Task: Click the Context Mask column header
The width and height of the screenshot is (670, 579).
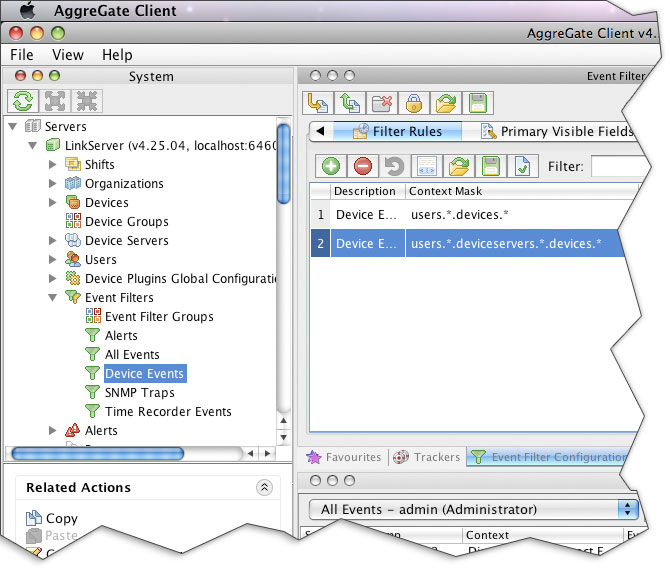Action: (521, 191)
